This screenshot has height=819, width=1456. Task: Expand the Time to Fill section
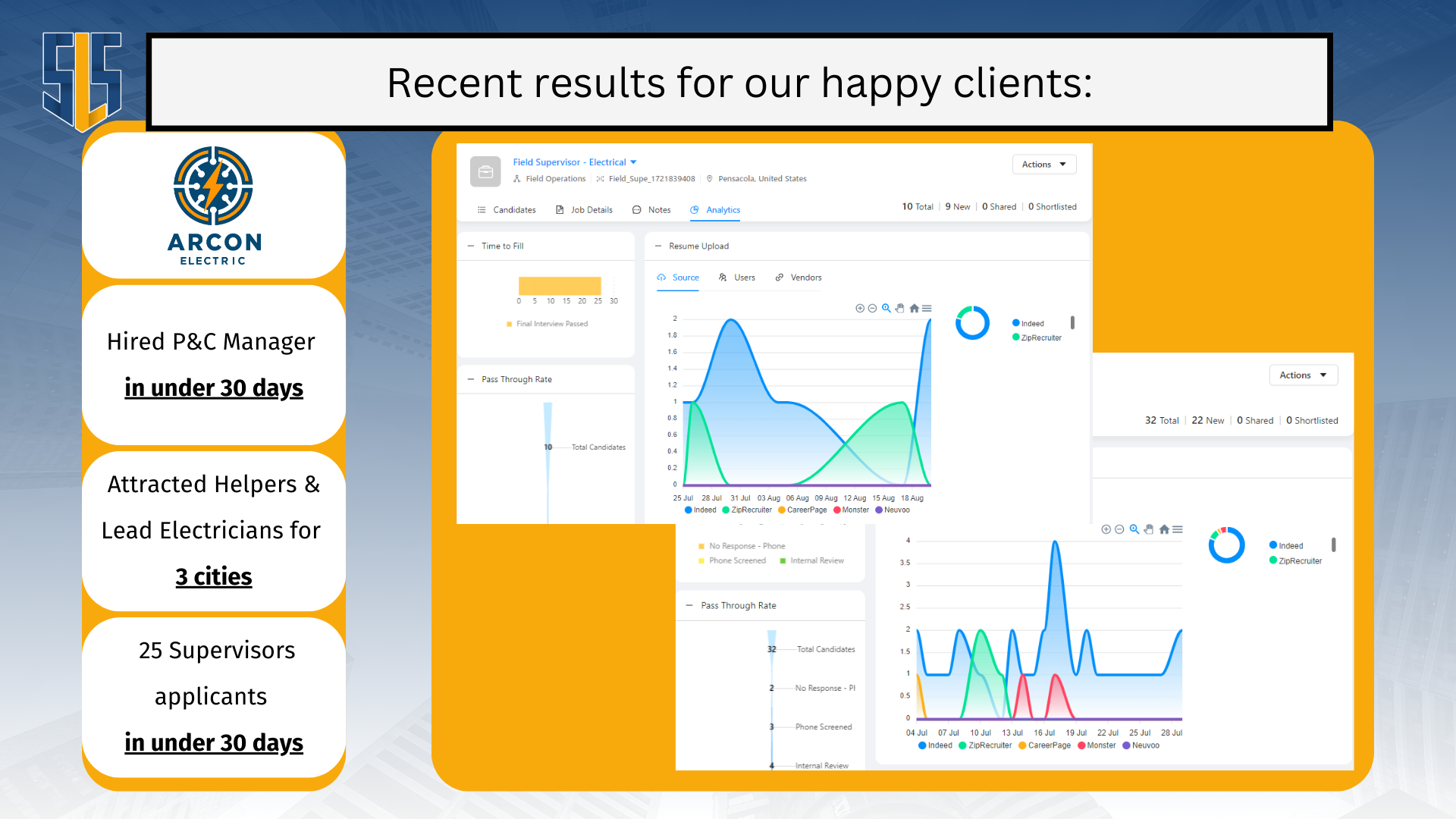click(x=471, y=245)
